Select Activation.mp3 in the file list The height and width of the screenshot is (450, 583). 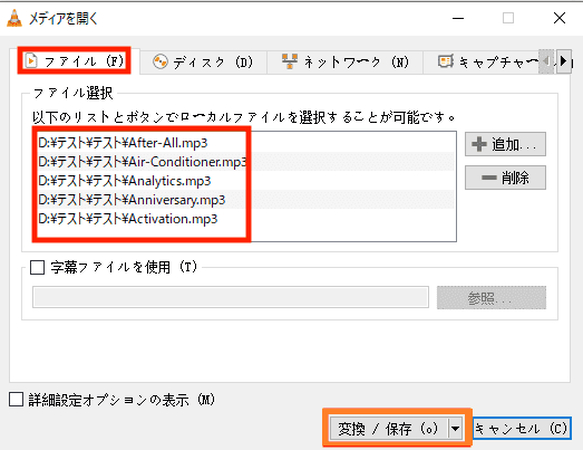[245, 219]
